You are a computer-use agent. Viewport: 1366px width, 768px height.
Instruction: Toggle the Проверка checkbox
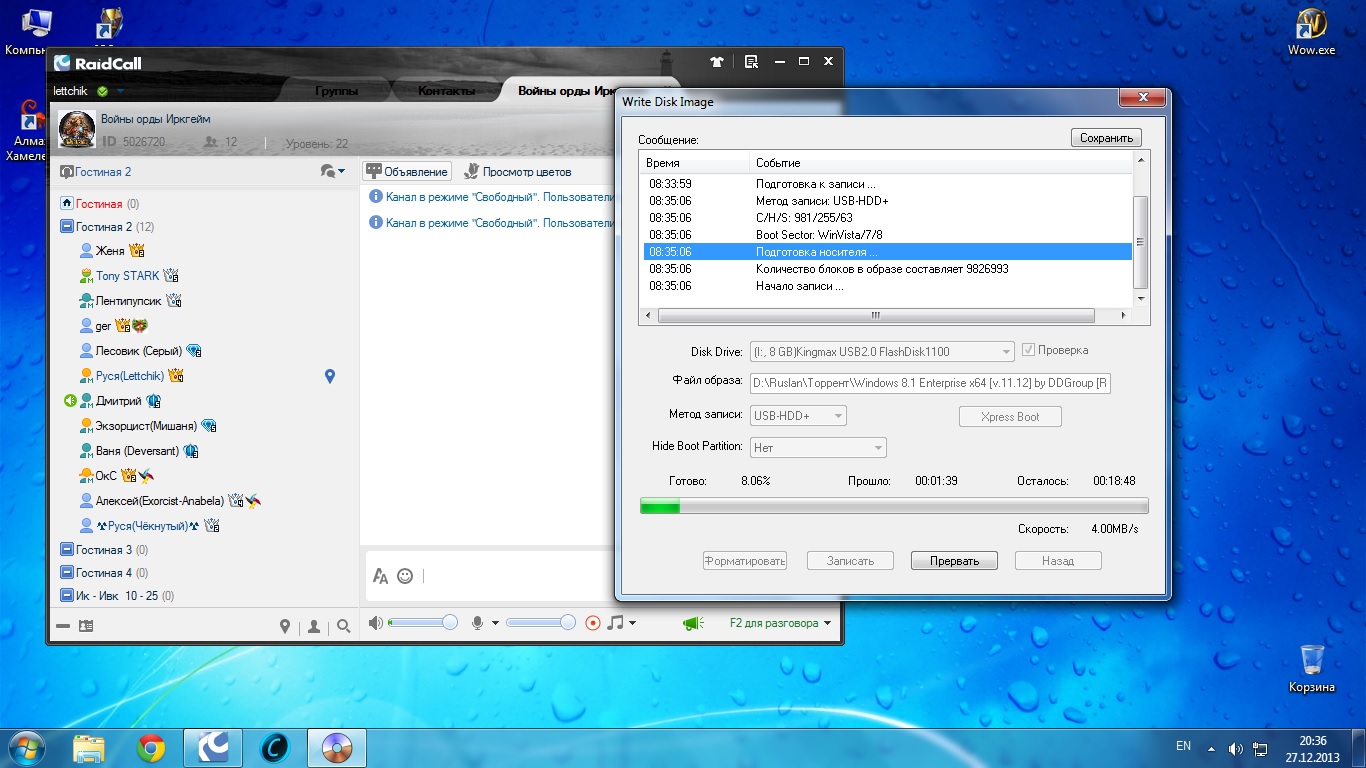click(x=1028, y=351)
